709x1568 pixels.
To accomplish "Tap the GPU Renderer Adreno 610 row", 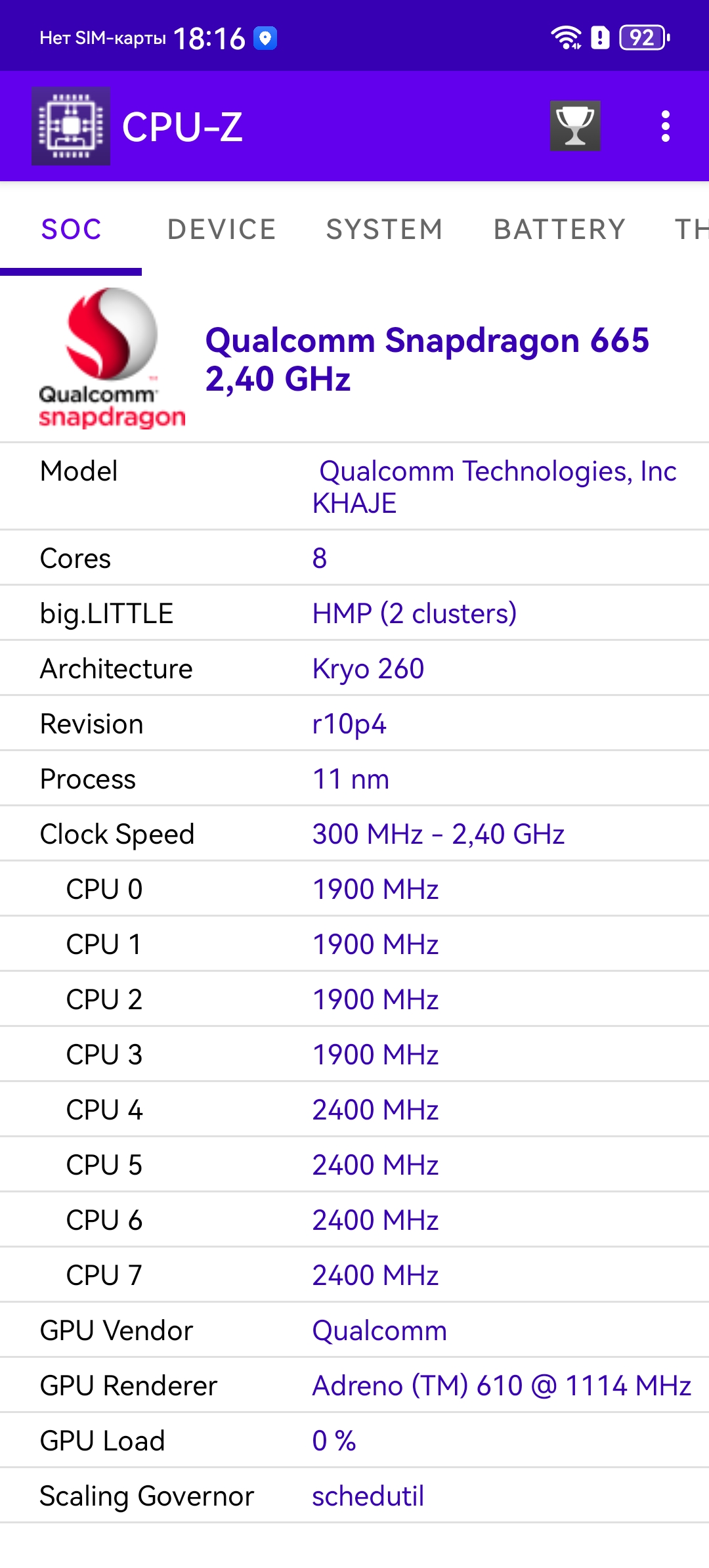I will (354, 1385).
